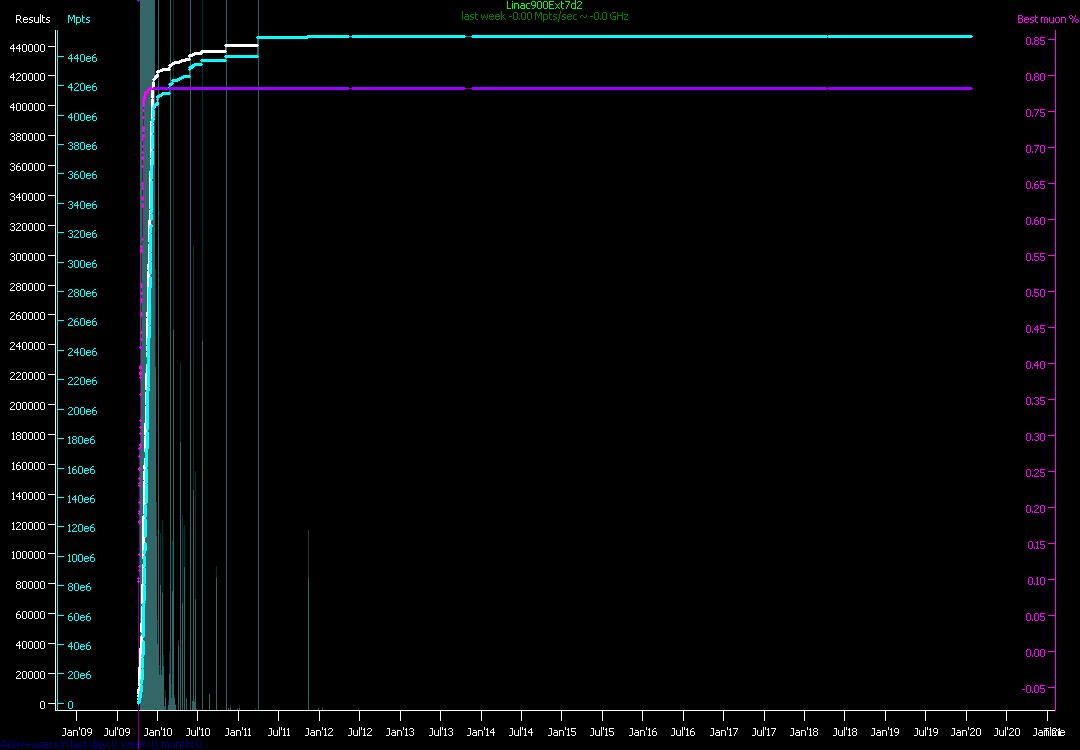Click the Jan'20 date tick label
Screen dimensions: 1080x750
(966, 732)
